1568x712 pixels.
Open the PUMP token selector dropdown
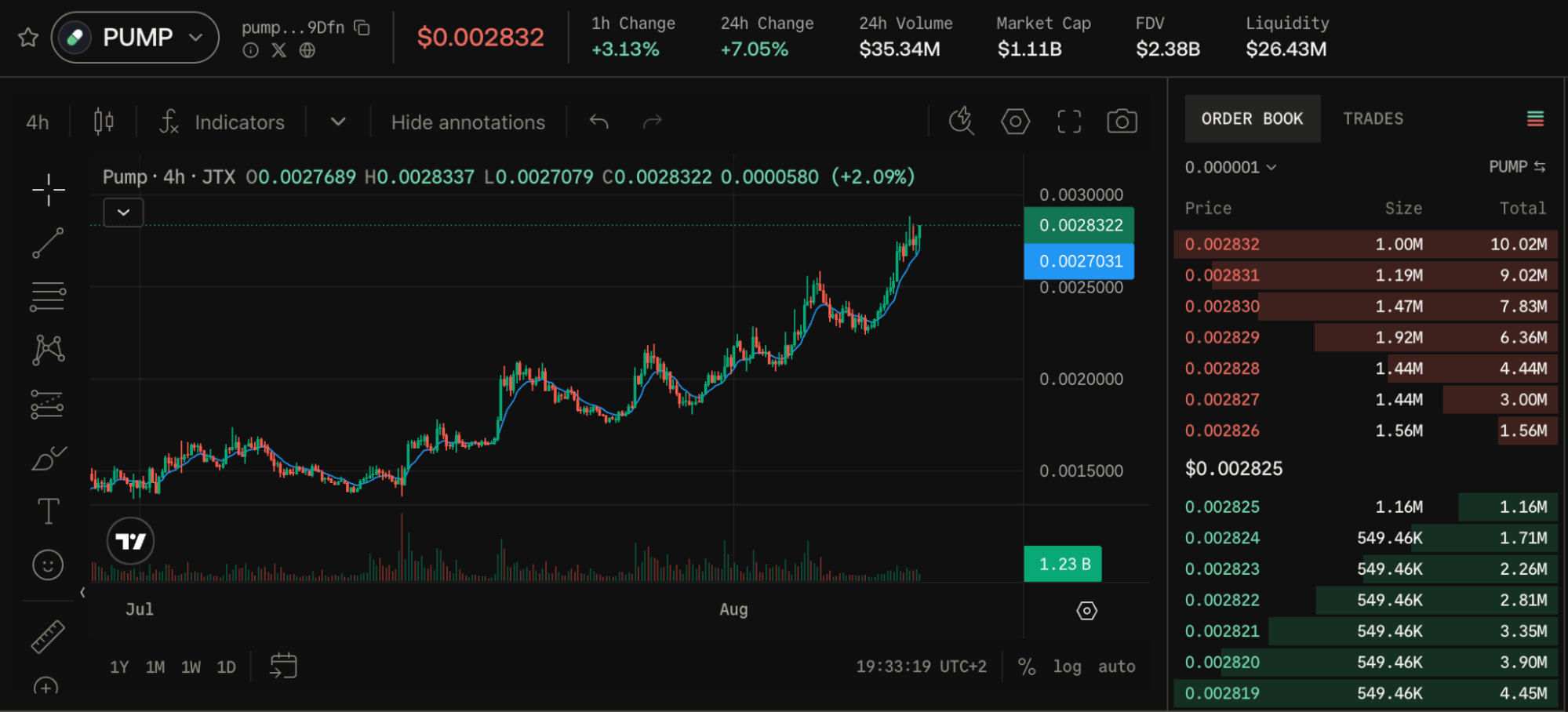point(135,37)
